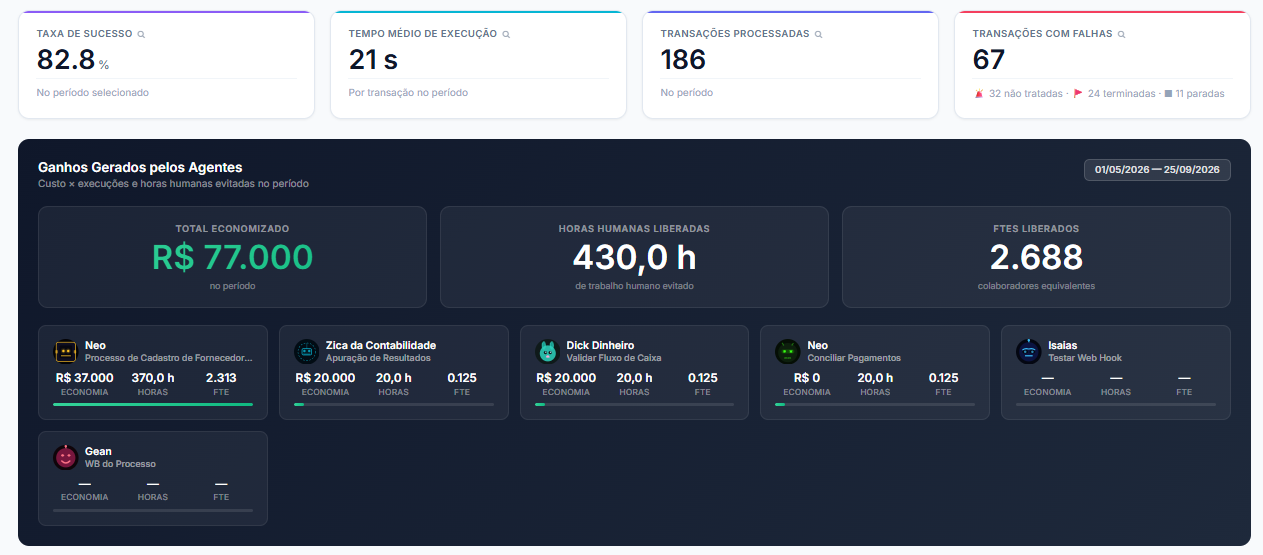Click the 'Testar Web Hook' subtitle
The height and width of the screenshot is (555, 1263).
(x=1084, y=358)
